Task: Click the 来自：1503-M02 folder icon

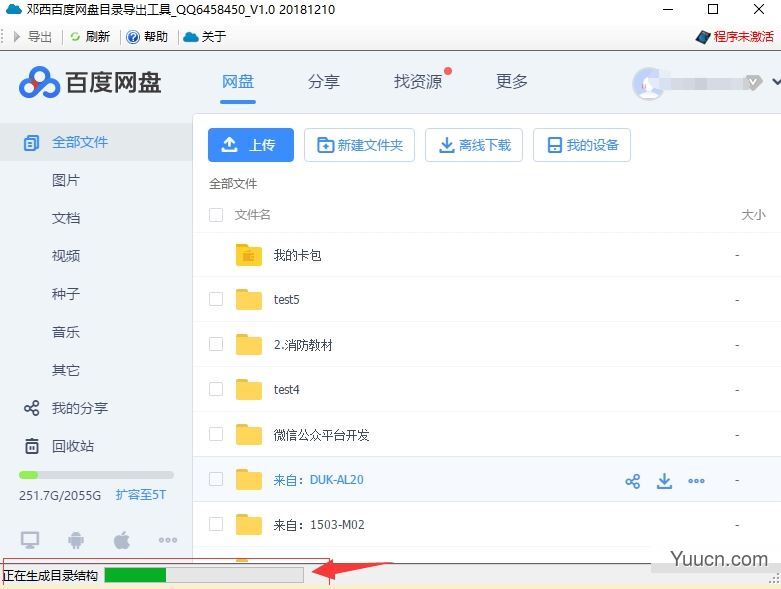Action: click(x=249, y=524)
